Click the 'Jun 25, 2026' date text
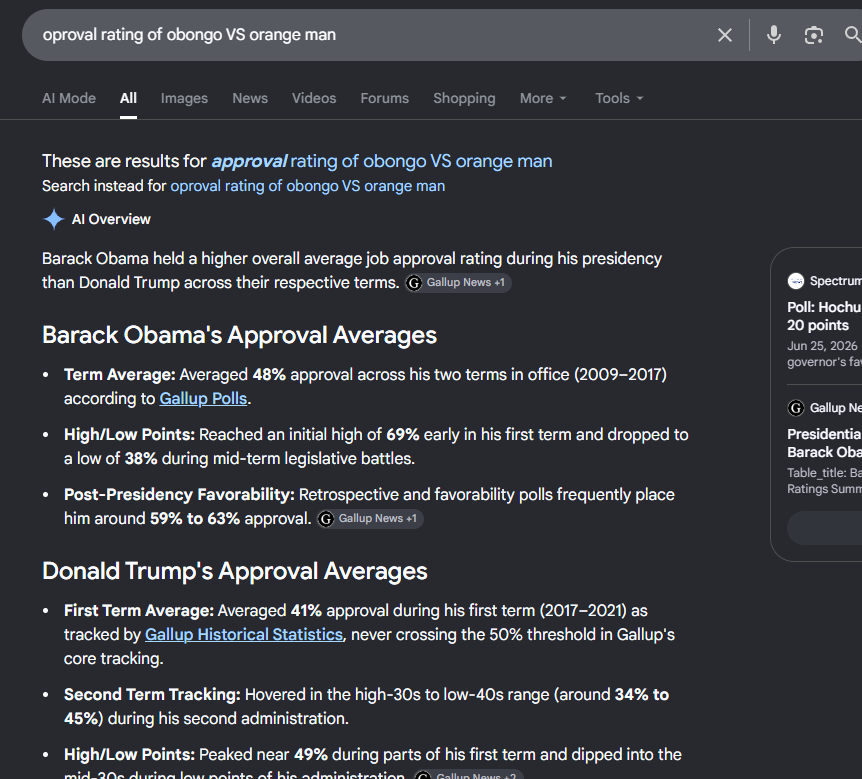This screenshot has height=779, width=862. pos(822,346)
